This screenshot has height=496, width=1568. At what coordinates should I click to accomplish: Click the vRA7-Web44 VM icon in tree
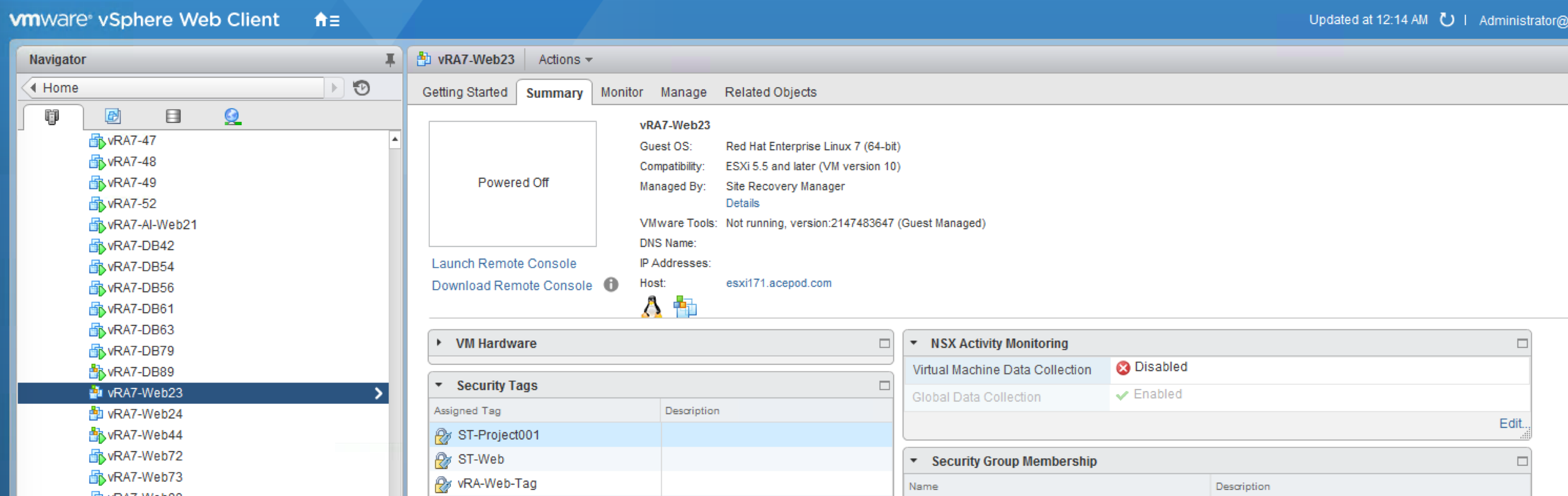(97, 435)
